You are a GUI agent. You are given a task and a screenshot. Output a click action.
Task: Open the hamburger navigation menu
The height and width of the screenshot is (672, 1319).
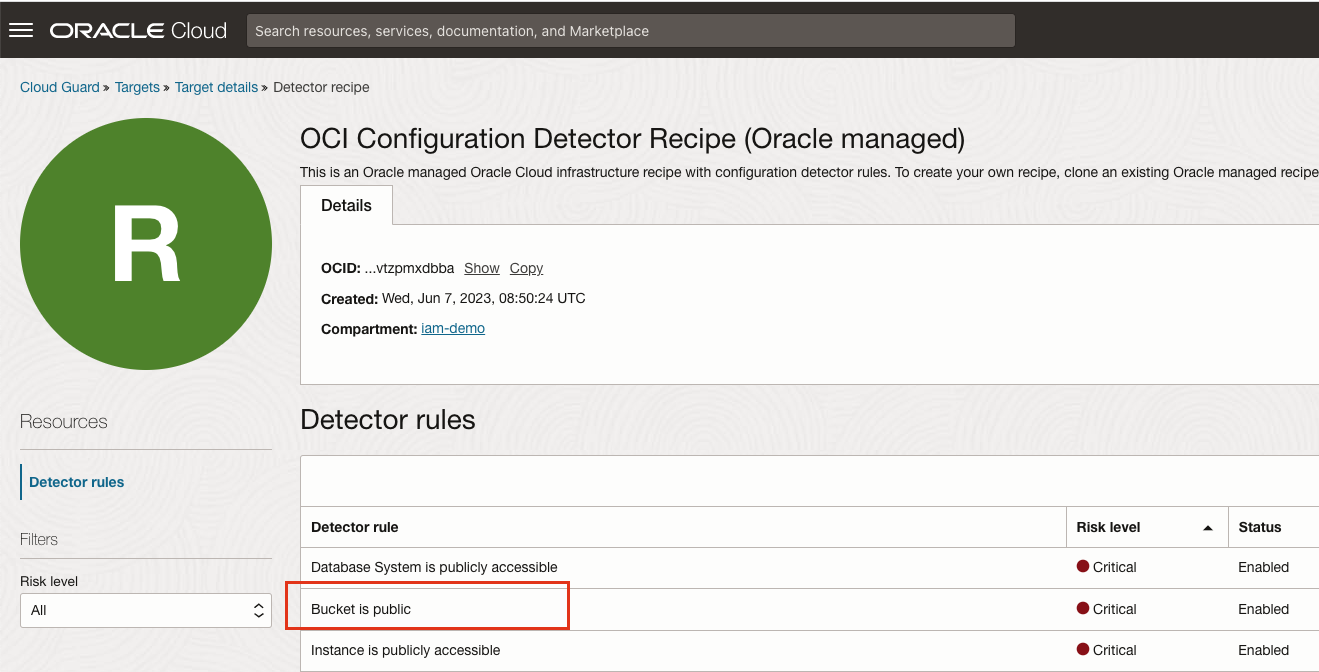point(21,30)
